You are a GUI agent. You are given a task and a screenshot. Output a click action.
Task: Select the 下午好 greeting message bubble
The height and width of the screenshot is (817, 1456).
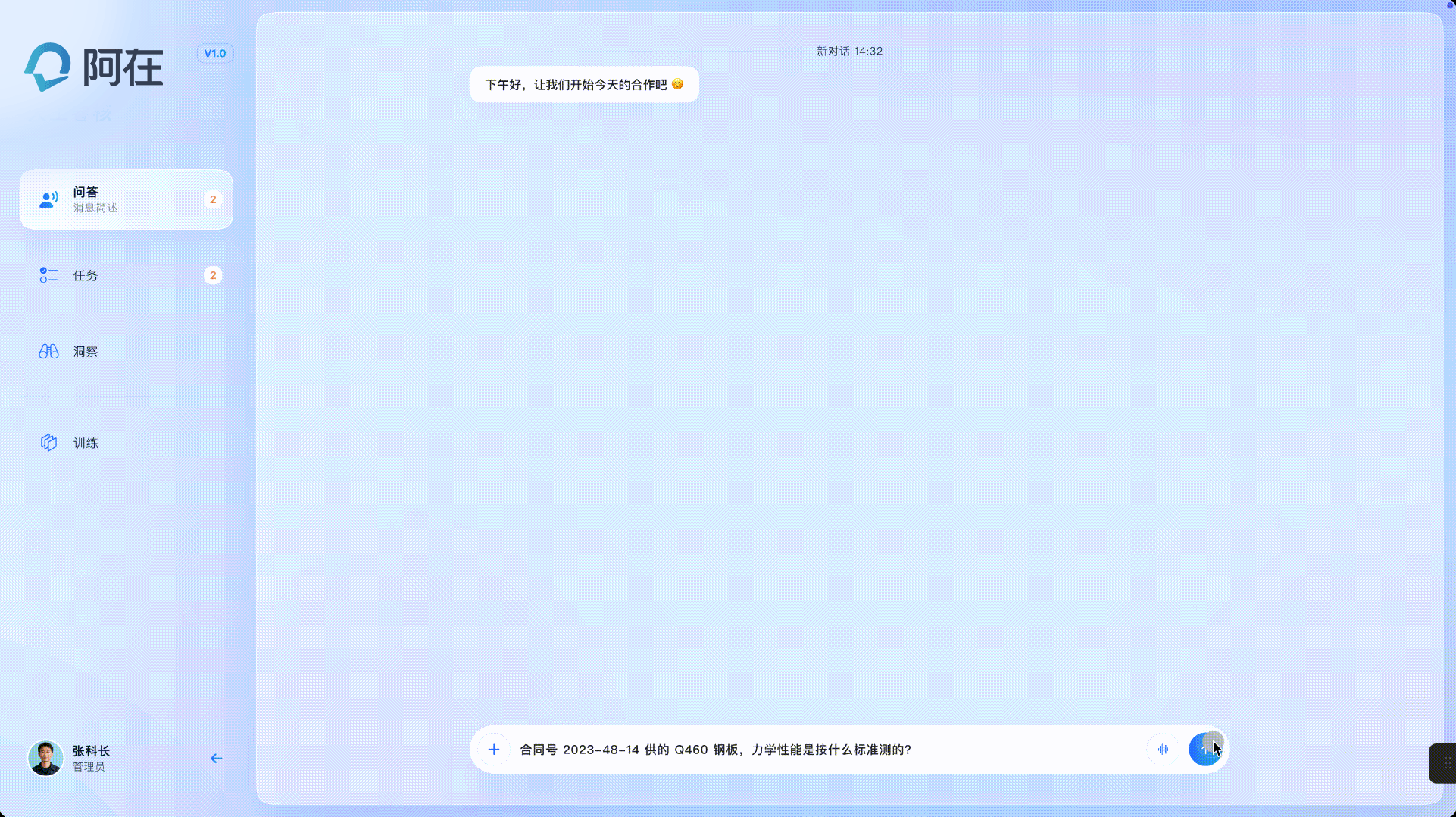[583, 85]
